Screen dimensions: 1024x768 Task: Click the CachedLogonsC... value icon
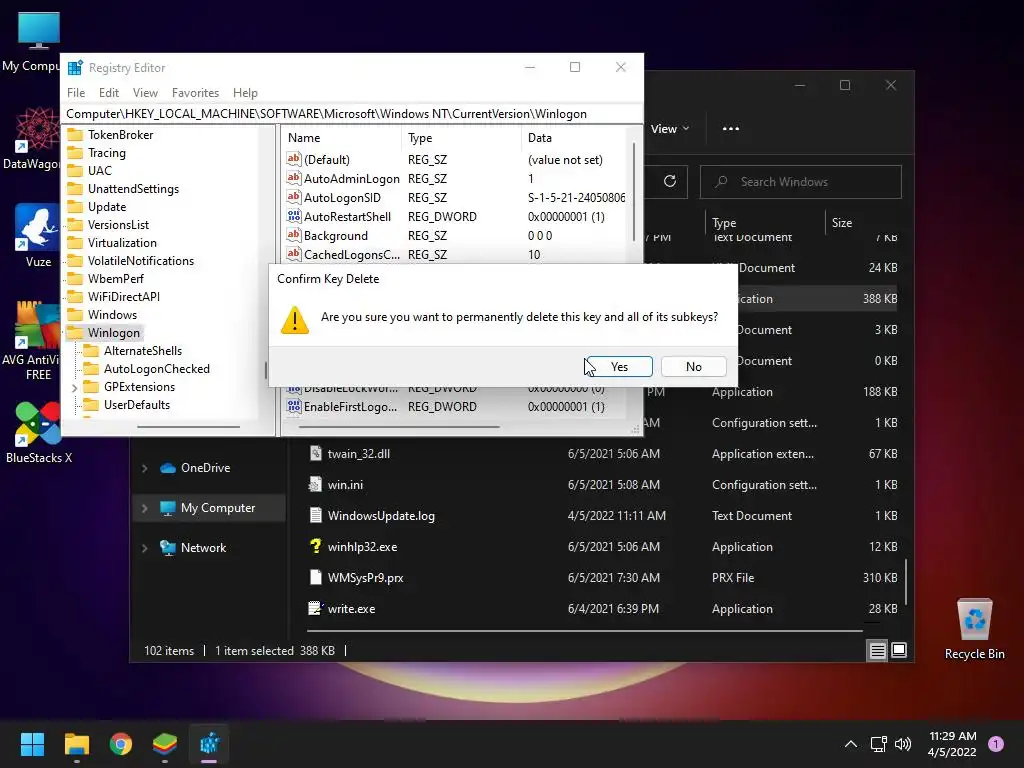pyautogui.click(x=294, y=254)
